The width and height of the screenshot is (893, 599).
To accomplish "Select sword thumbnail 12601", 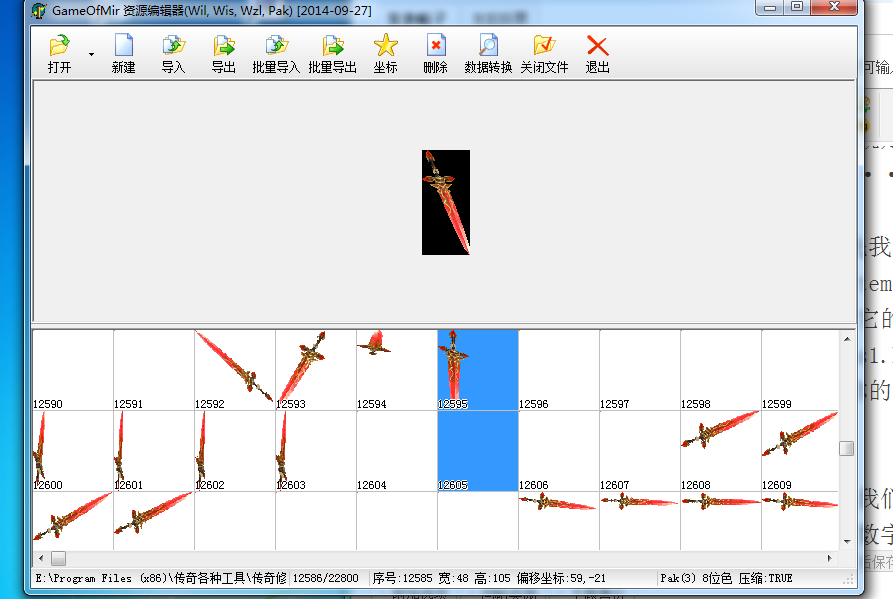I will coord(154,451).
